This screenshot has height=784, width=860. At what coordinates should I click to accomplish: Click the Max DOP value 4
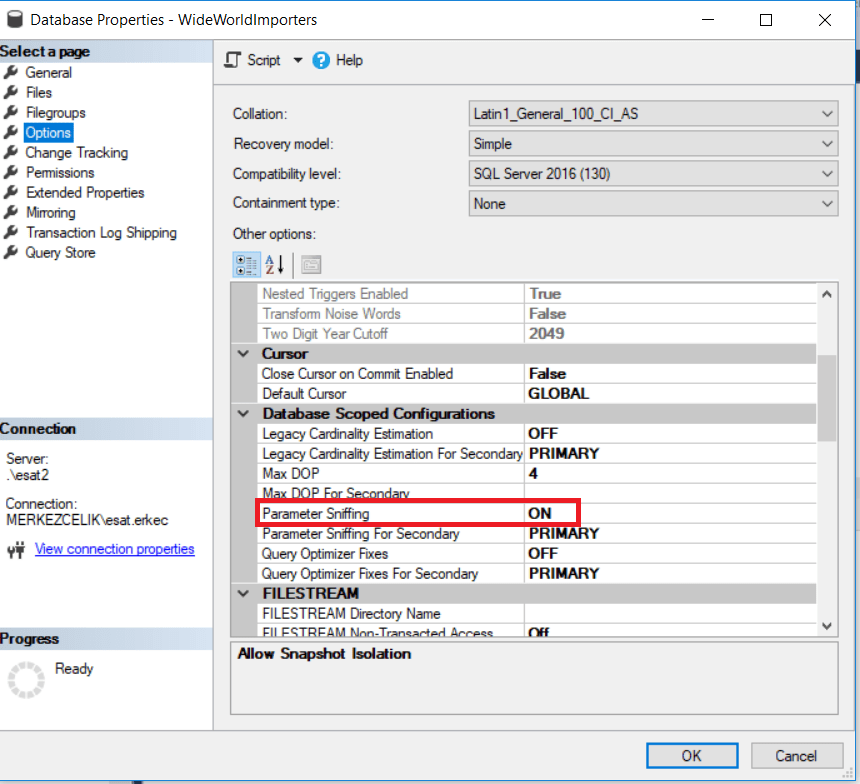pyautogui.click(x=533, y=473)
